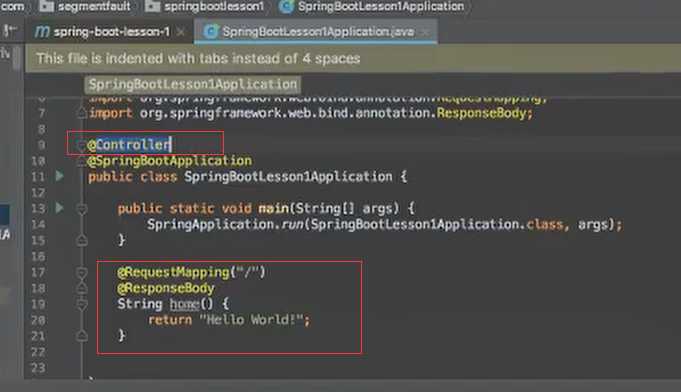The image size is (681, 392).
Task: Run class via gutter arrow on line 11
Action: 60,176
